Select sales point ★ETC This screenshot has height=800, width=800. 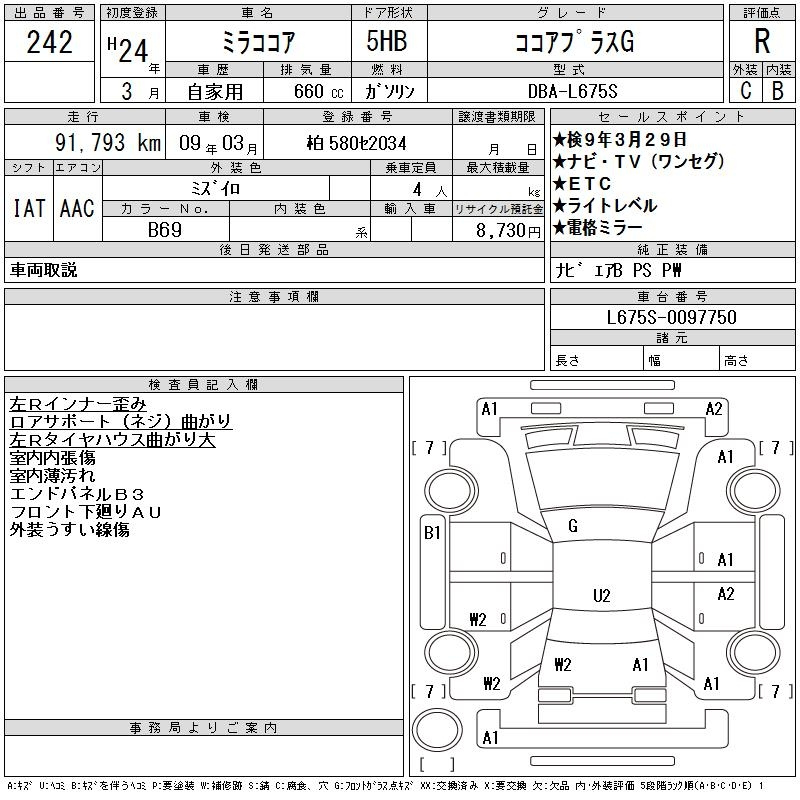[x=582, y=184]
